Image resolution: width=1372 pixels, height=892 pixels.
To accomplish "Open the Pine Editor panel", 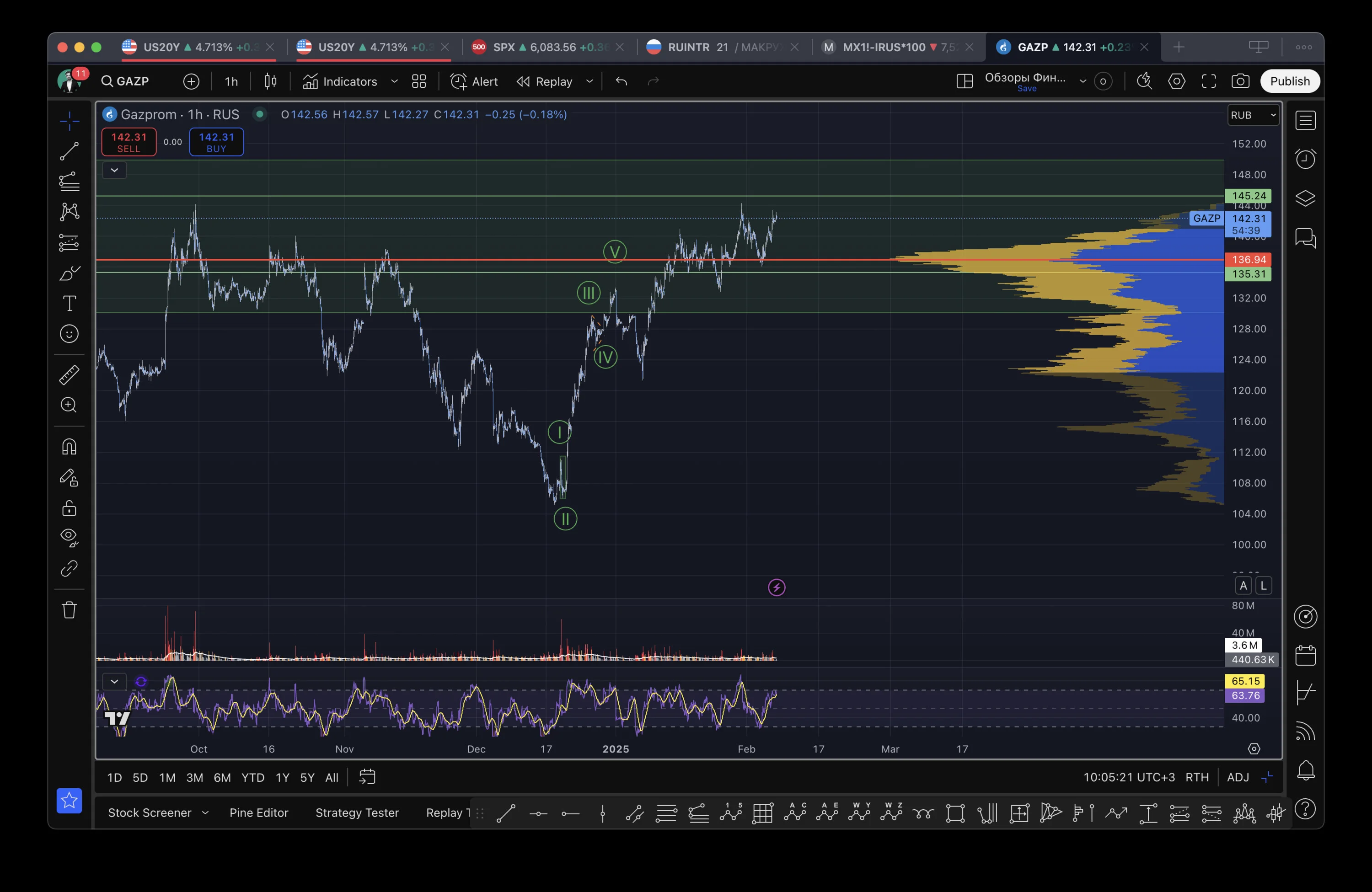I will tap(259, 812).
